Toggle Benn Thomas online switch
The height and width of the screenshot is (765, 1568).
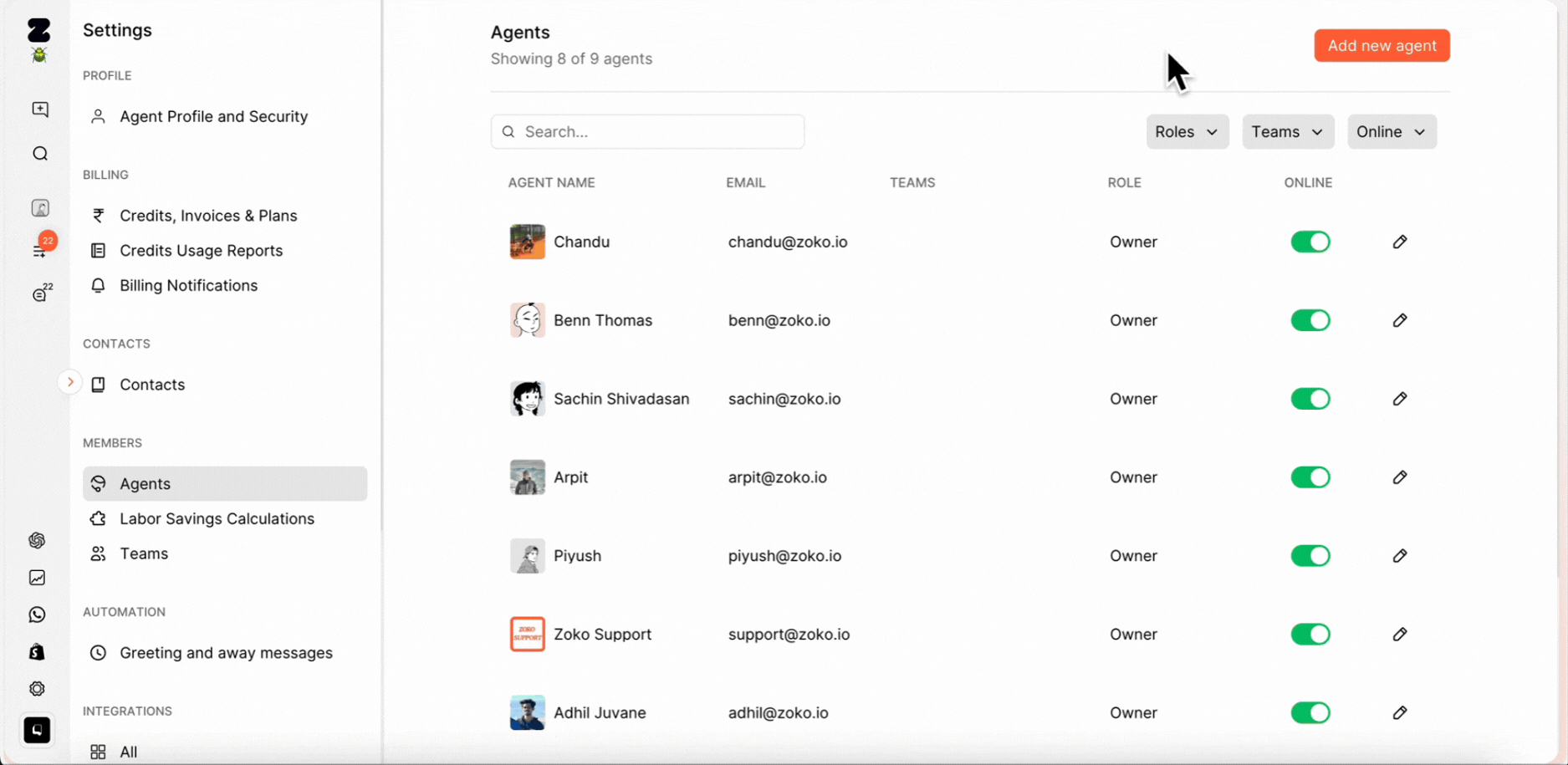click(x=1310, y=320)
